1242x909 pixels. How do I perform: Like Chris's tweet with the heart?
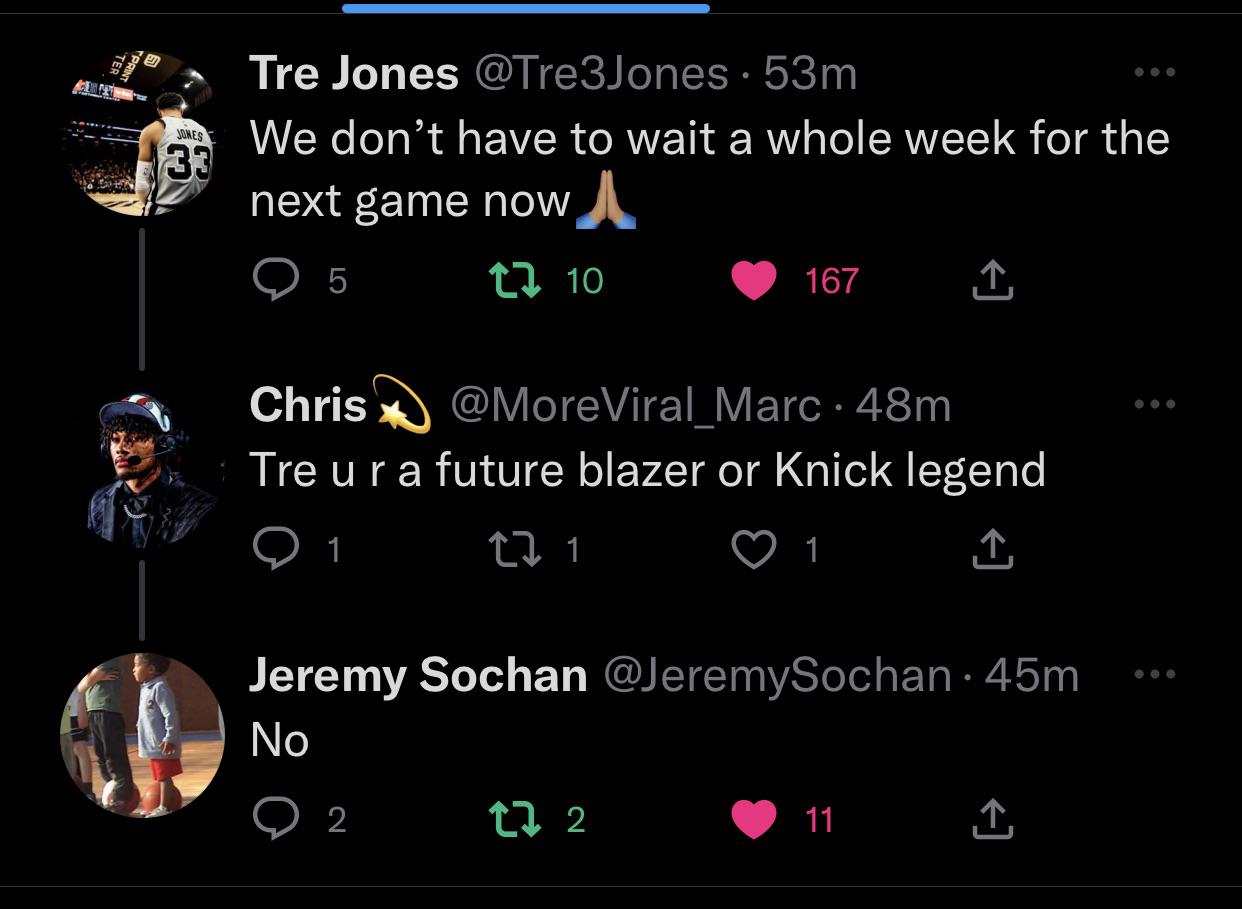(754, 549)
